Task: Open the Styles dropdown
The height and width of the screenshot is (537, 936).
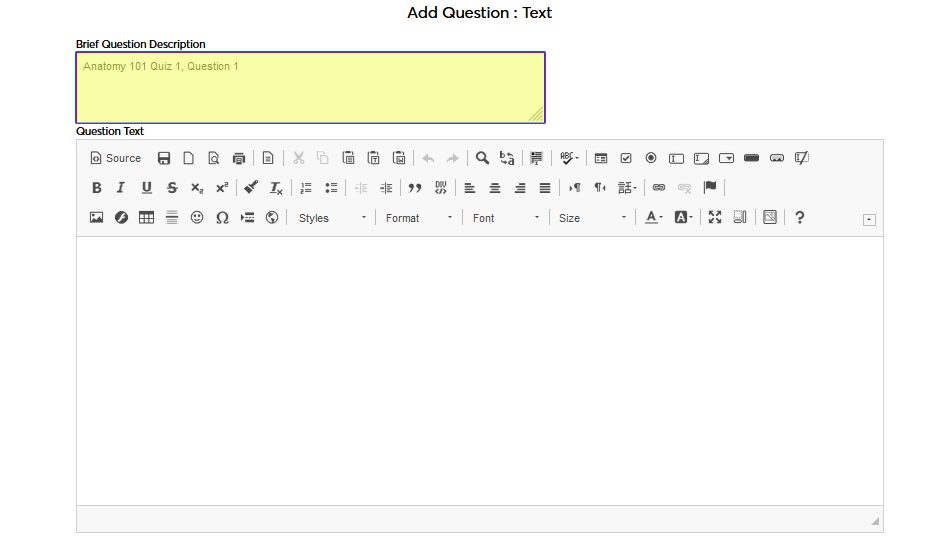Action: [332, 218]
